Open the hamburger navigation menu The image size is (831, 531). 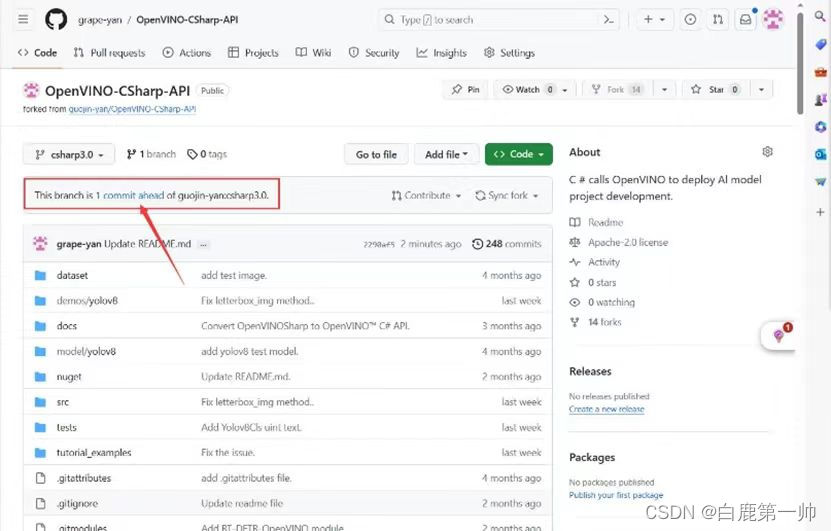pyautogui.click(x=23, y=20)
